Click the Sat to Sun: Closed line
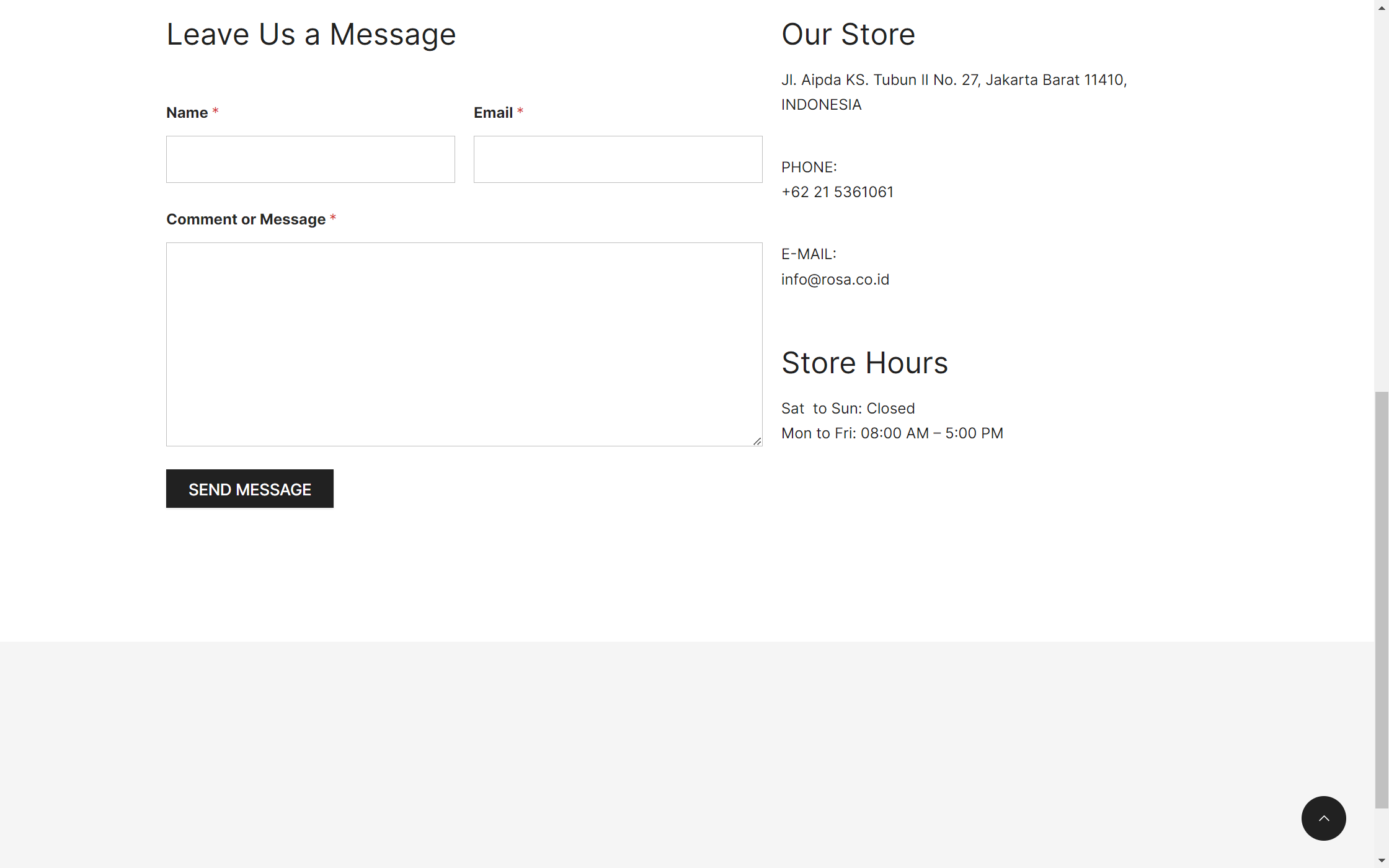 coord(848,409)
